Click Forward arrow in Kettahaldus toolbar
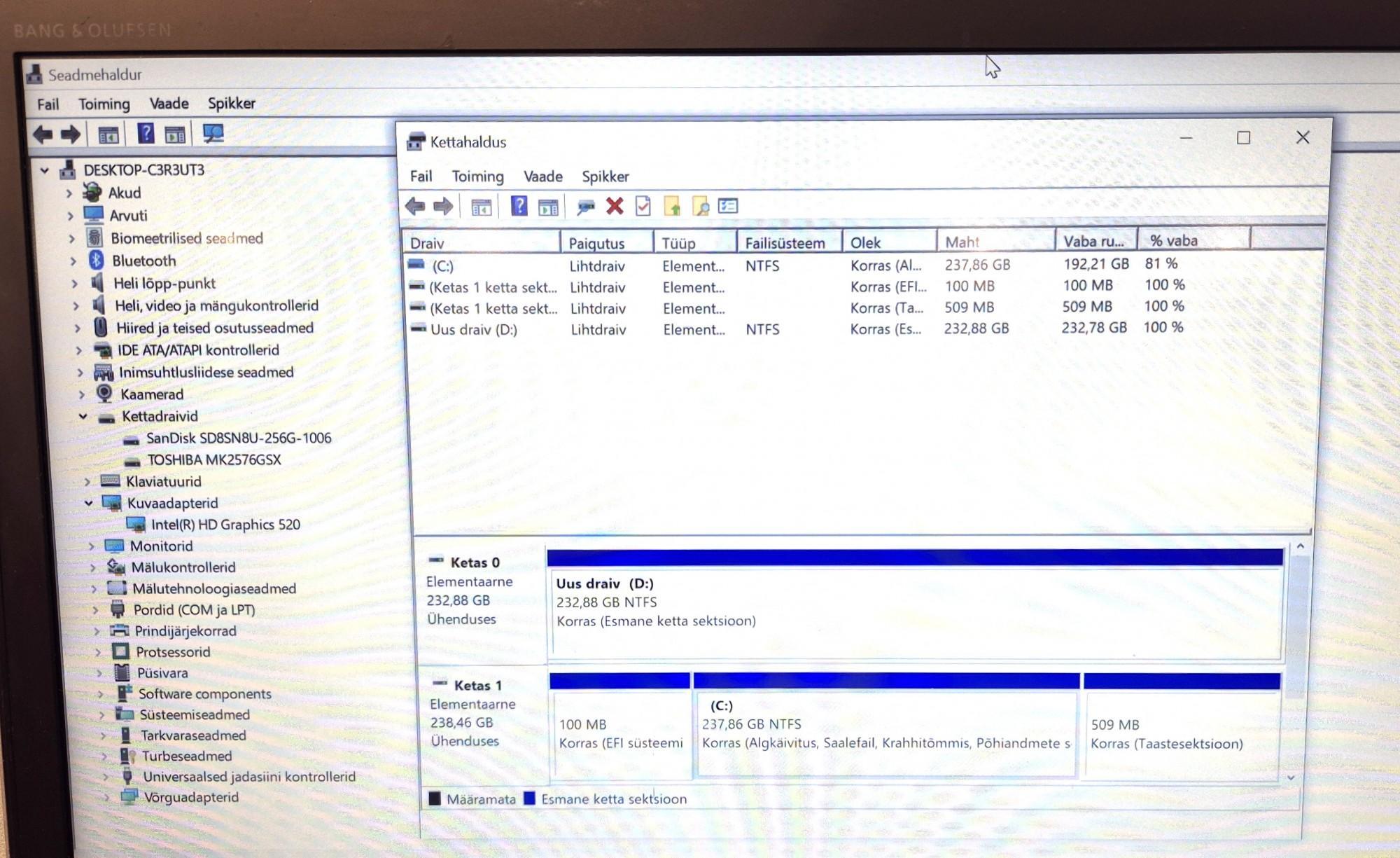 pyautogui.click(x=443, y=206)
